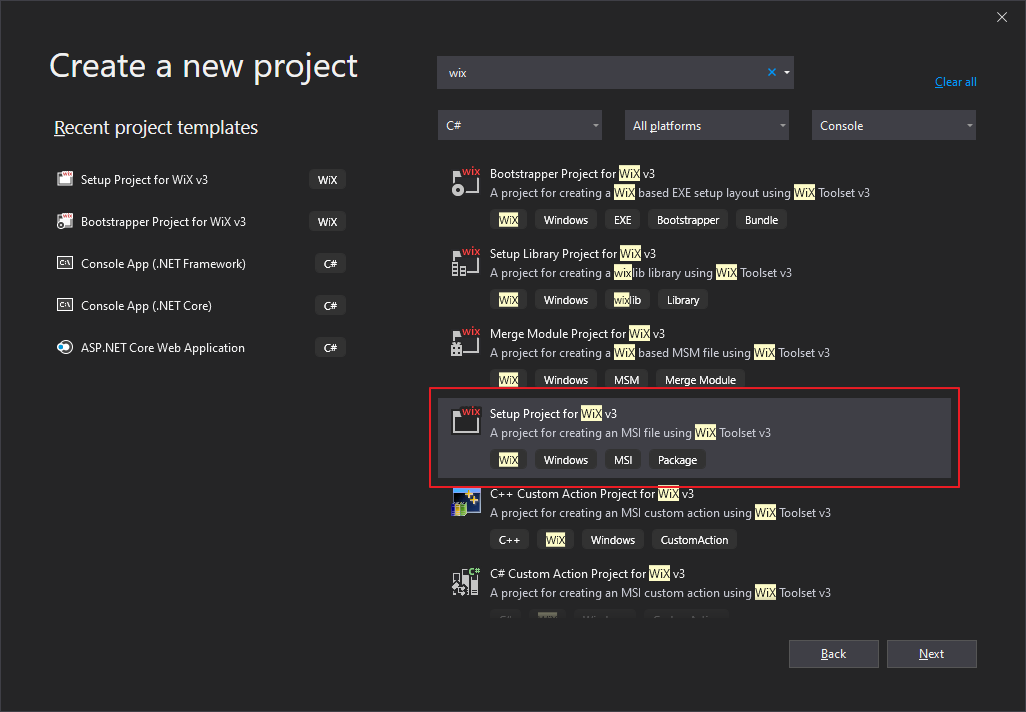Image resolution: width=1026 pixels, height=712 pixels.
Task: Click the ASP.NET Core Web Application icon
Action: tap(65, 347)
